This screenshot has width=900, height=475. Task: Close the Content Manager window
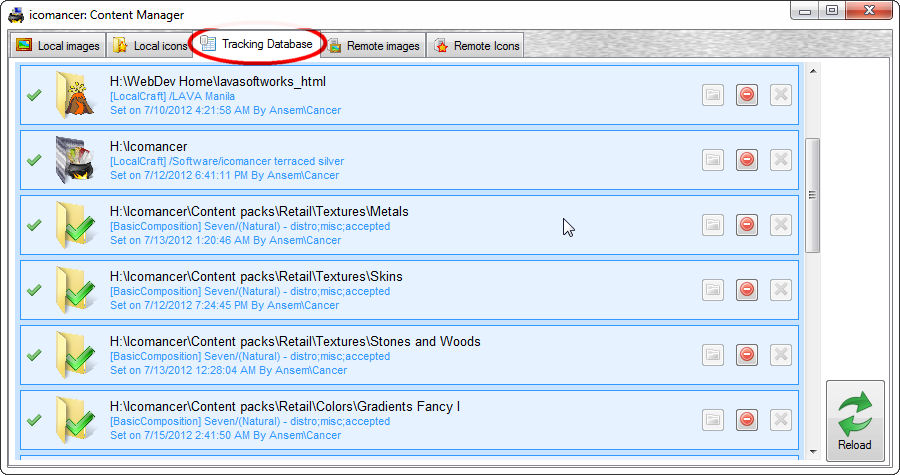[x=870, y=10]
